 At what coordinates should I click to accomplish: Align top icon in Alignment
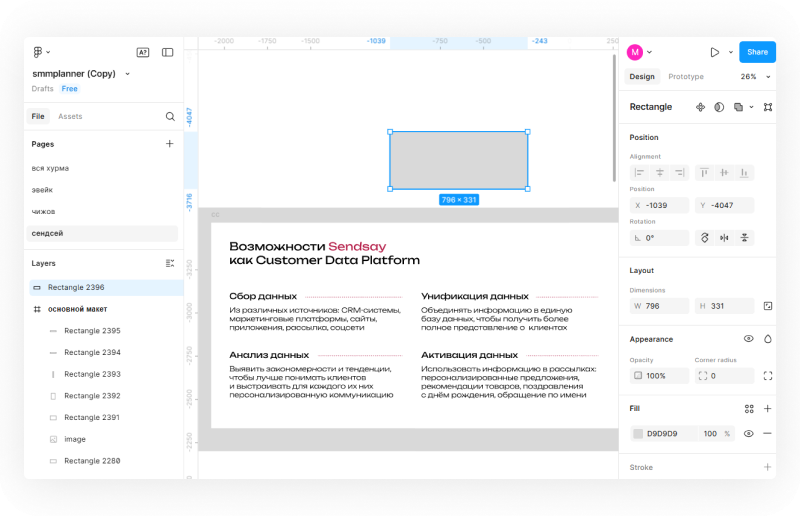pyautogui.click(x=704, y=173)
